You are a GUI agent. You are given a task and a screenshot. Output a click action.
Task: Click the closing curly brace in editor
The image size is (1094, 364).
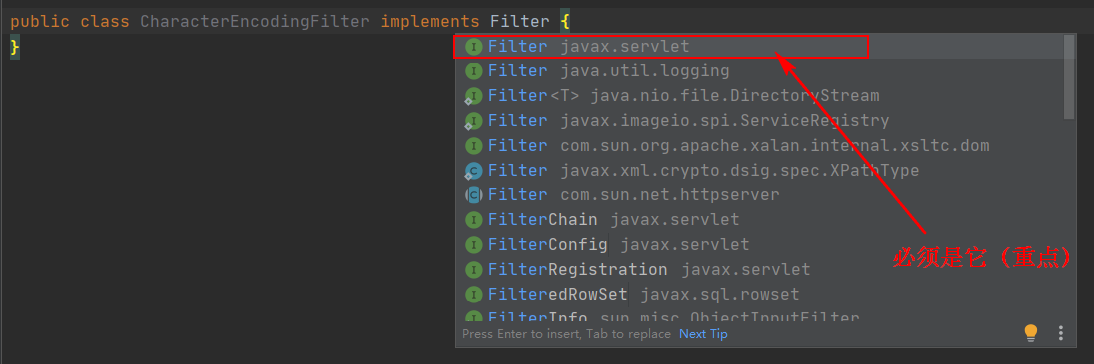click(15, 47)
